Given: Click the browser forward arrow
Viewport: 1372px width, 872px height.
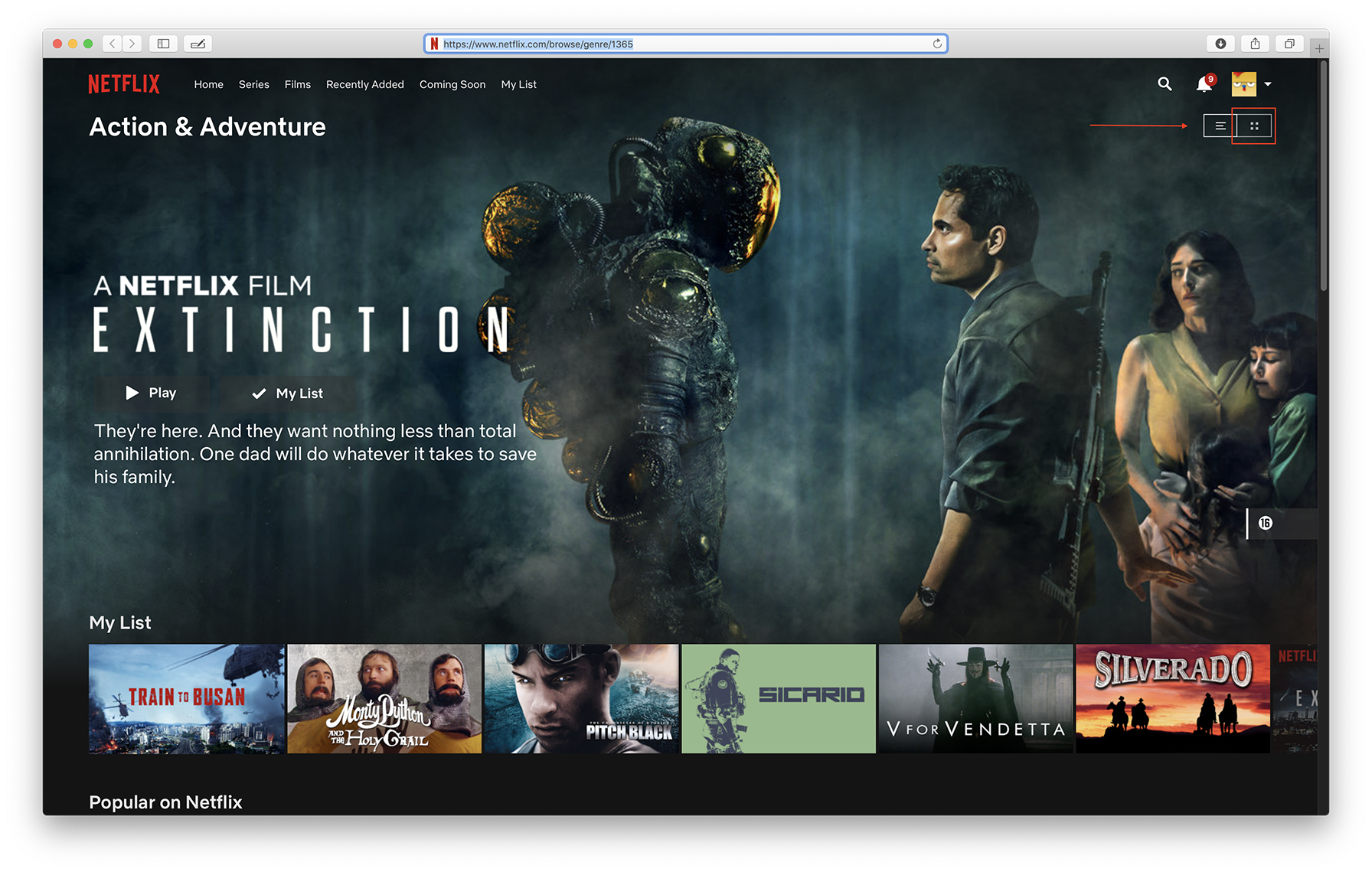Looking at the screenshot, I should pos(132,44).
